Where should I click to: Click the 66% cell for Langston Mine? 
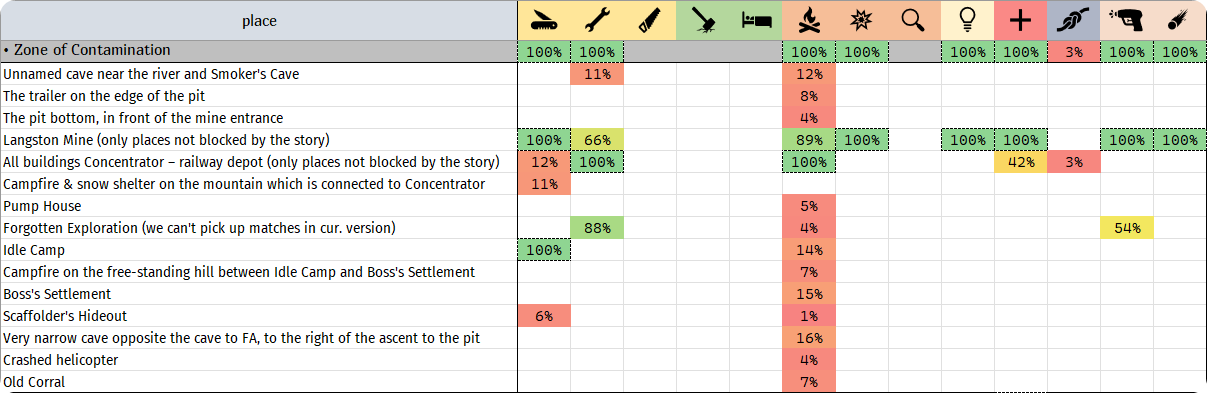tap(597, 140)
